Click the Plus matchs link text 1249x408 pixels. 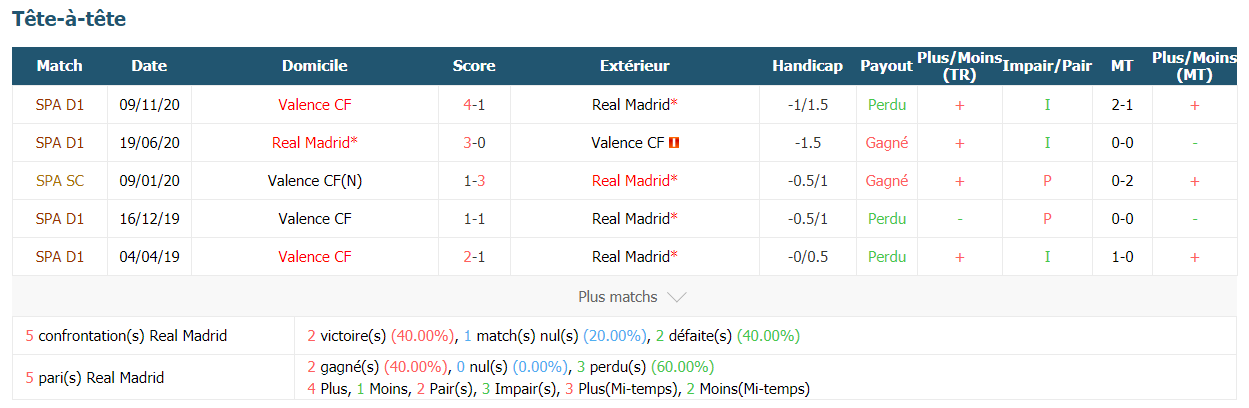[618, 297]
